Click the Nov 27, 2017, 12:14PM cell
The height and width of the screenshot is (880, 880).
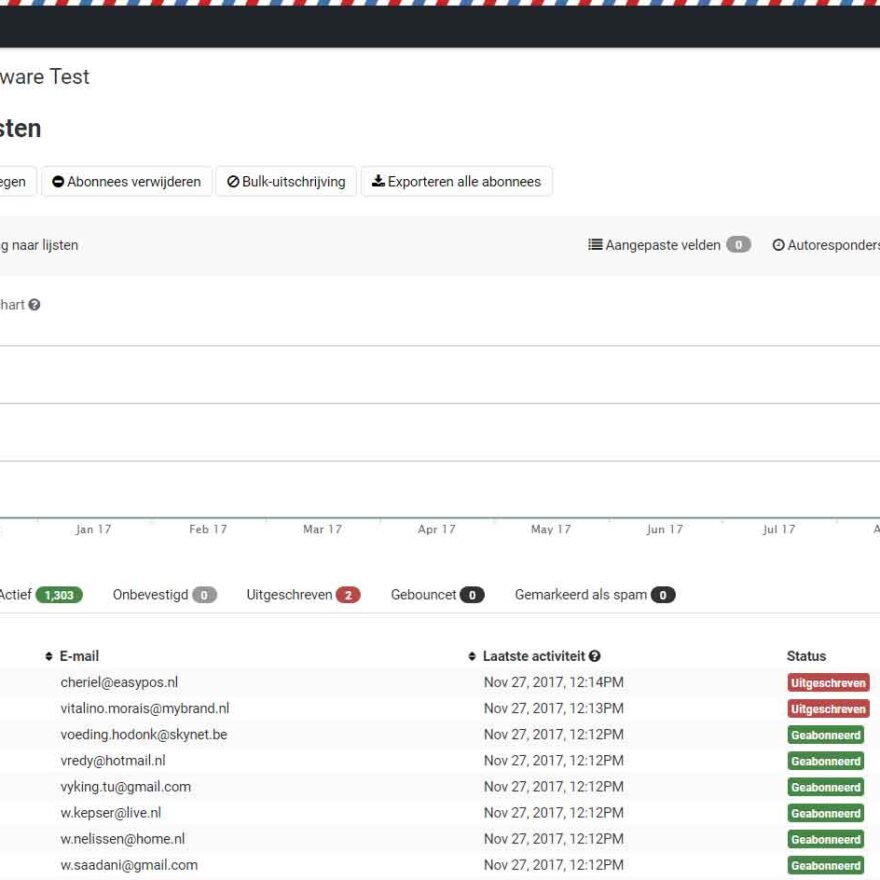[x=553, y=682]
